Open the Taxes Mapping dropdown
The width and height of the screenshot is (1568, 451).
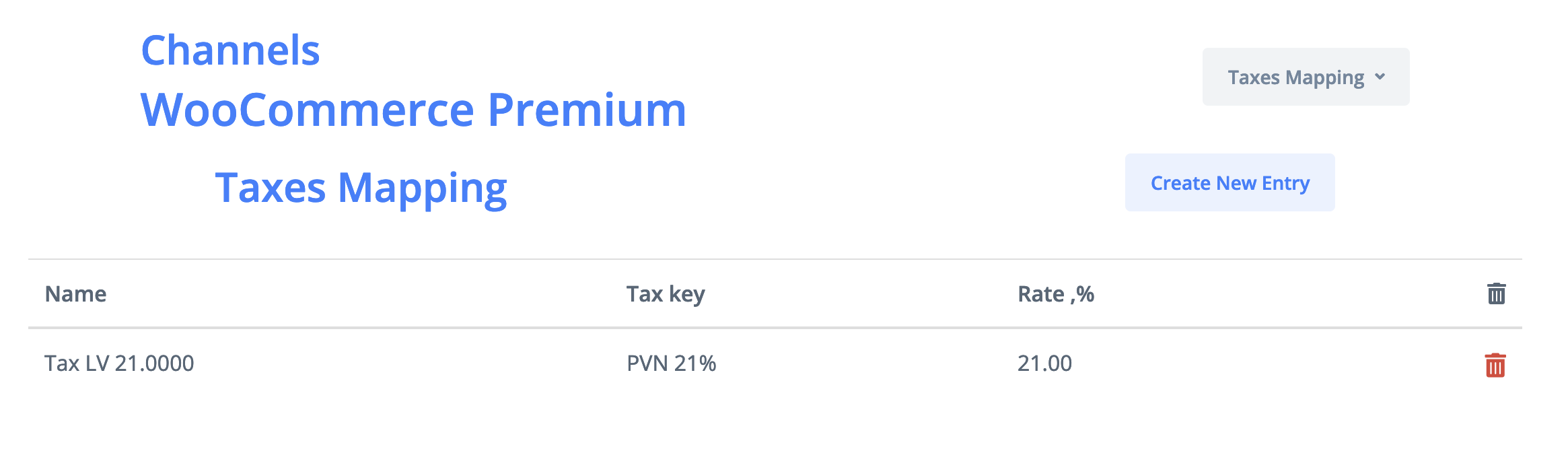1305,77
